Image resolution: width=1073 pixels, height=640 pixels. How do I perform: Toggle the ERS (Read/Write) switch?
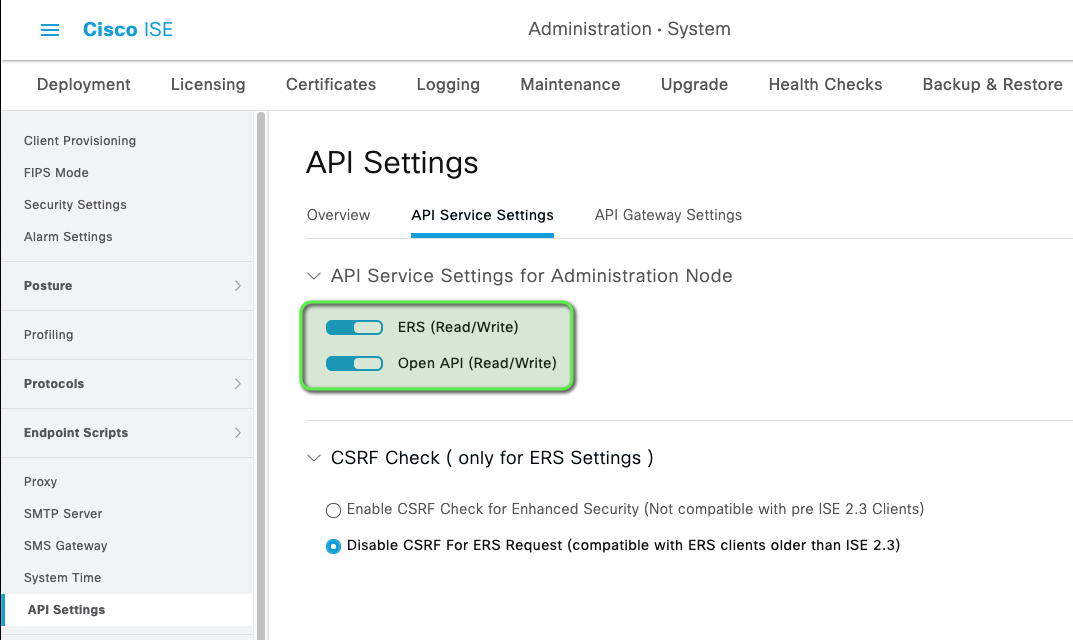coord(354,327)
